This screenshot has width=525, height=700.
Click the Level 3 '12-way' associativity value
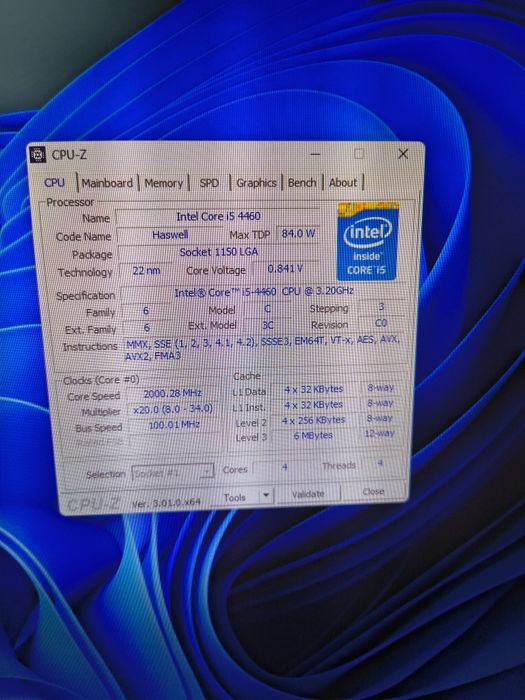coord(379,433)
